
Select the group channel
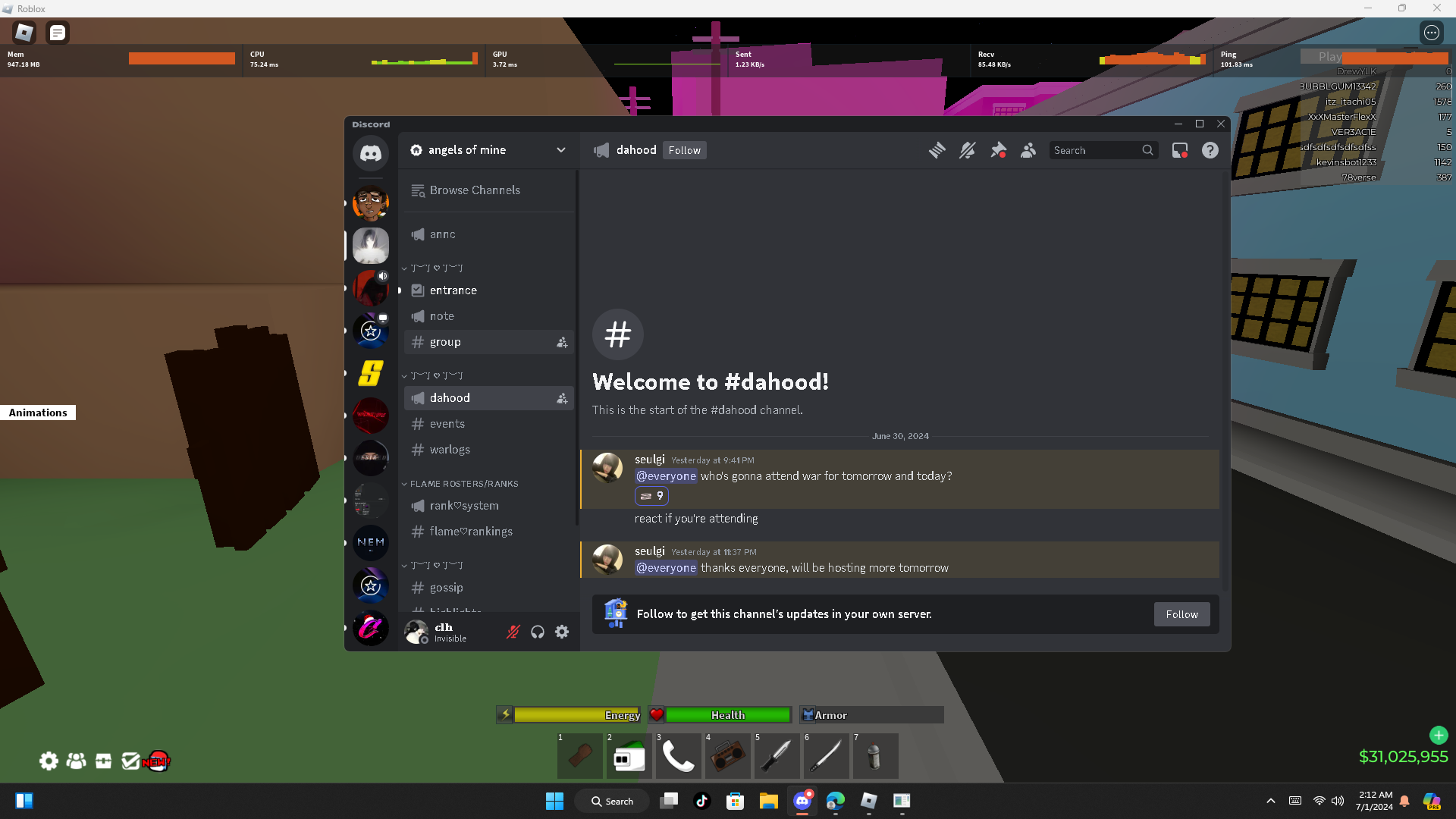pos(489,342)
